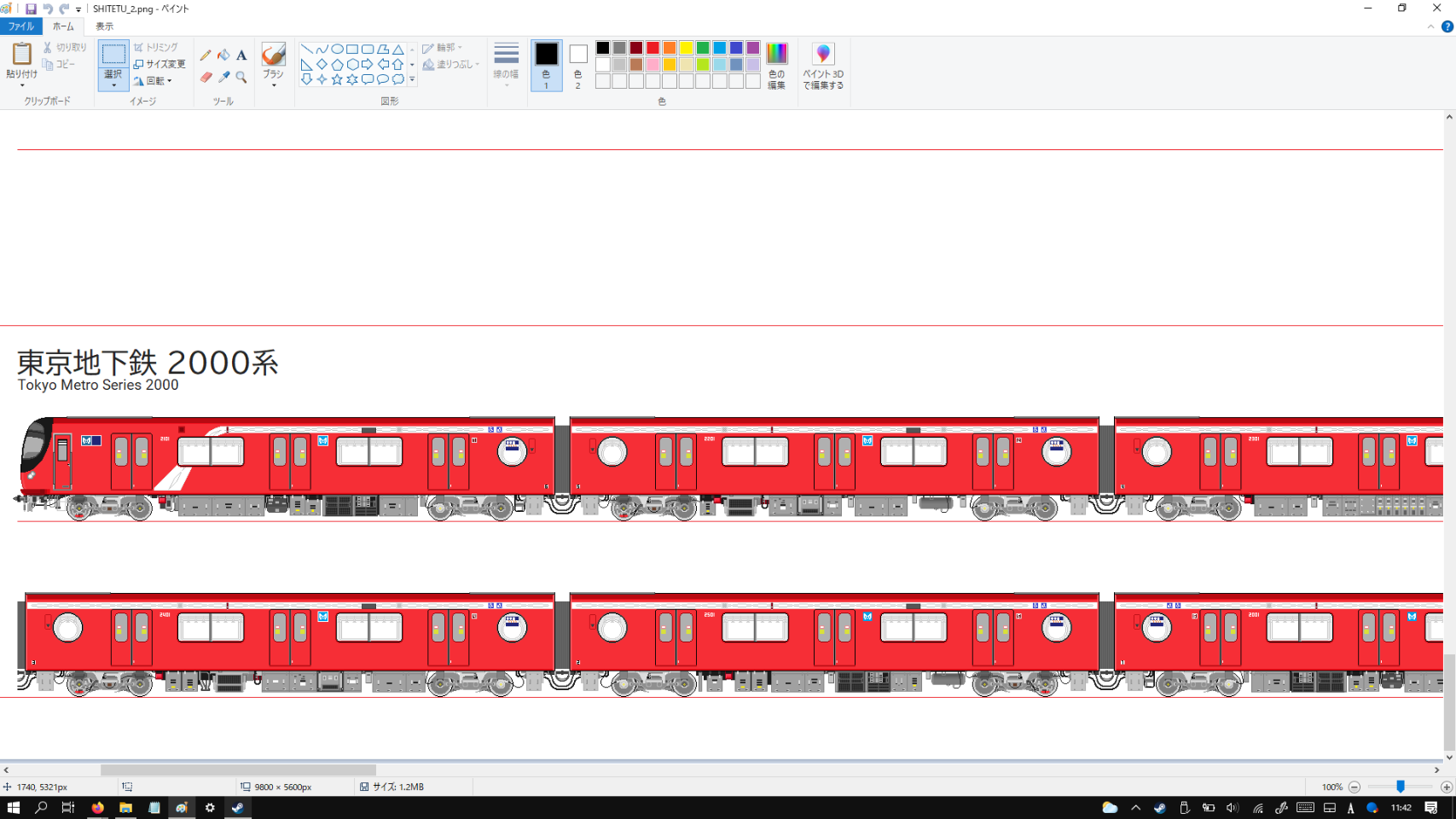
Task: Click the zoom in plus button
Action: (x=1446, y=787)
